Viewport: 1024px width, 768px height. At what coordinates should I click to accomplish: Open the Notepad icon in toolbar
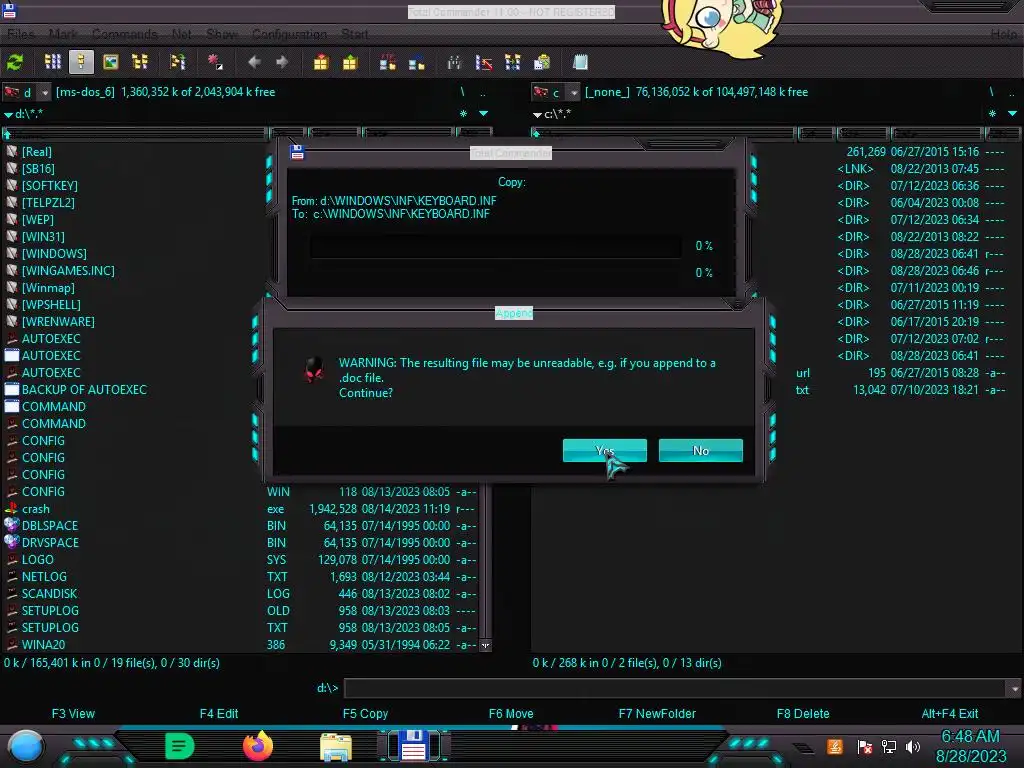point(580,63)
